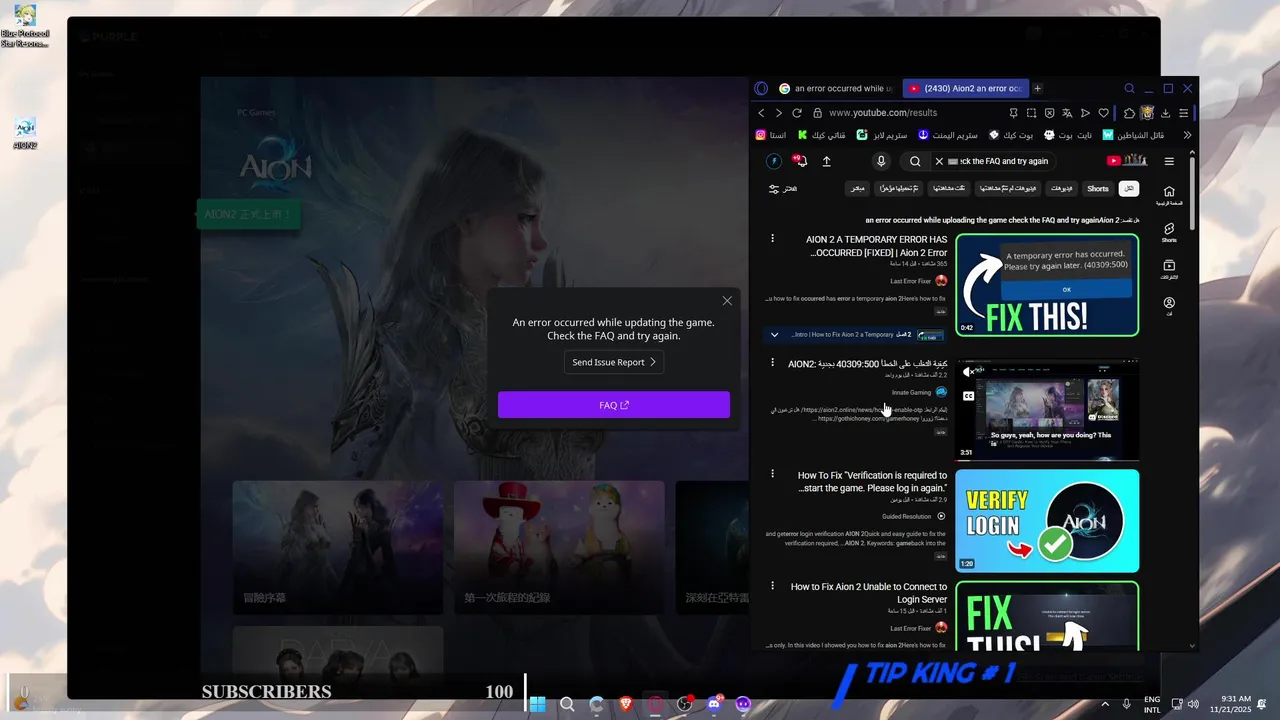This screenshot has width=1280, height=720.
Task: Expand more bookmarks with the double chevron
Action: coord(1187,135)
